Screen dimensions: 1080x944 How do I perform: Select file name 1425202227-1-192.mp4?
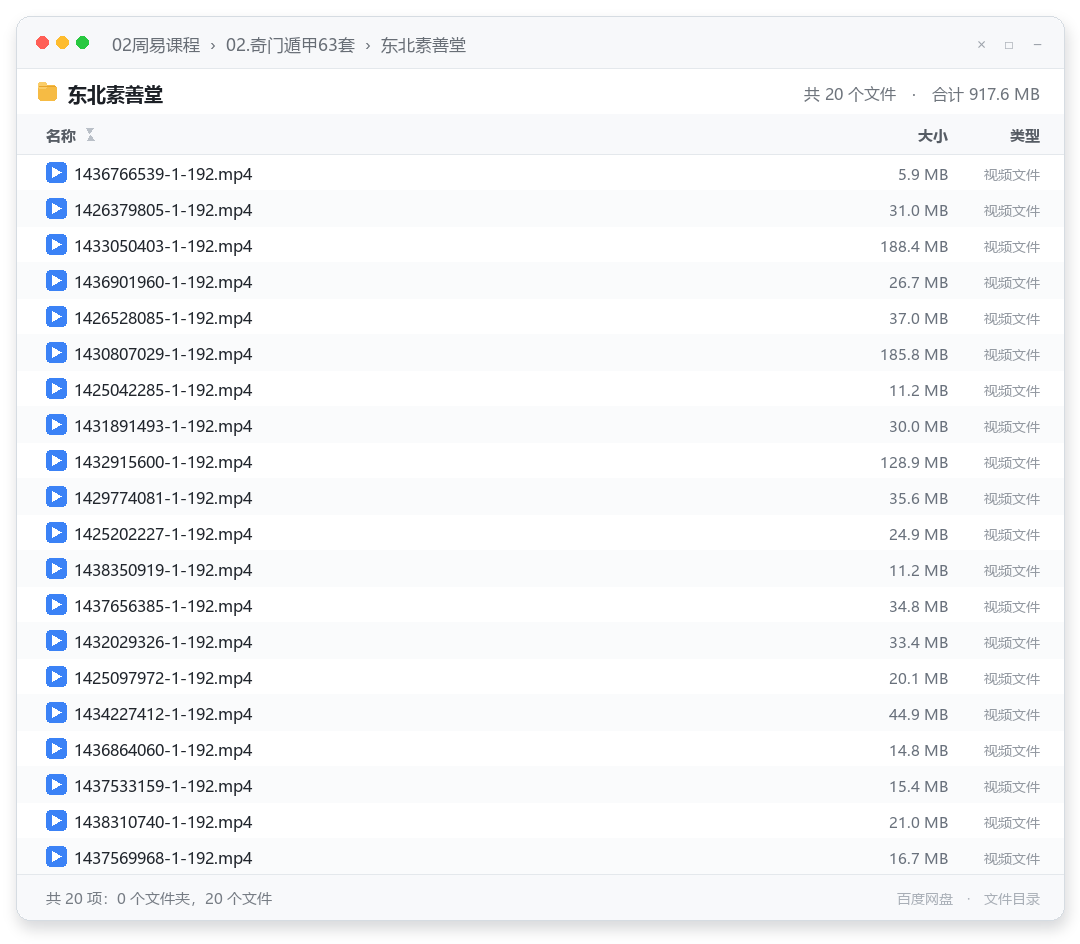point(163,534)
